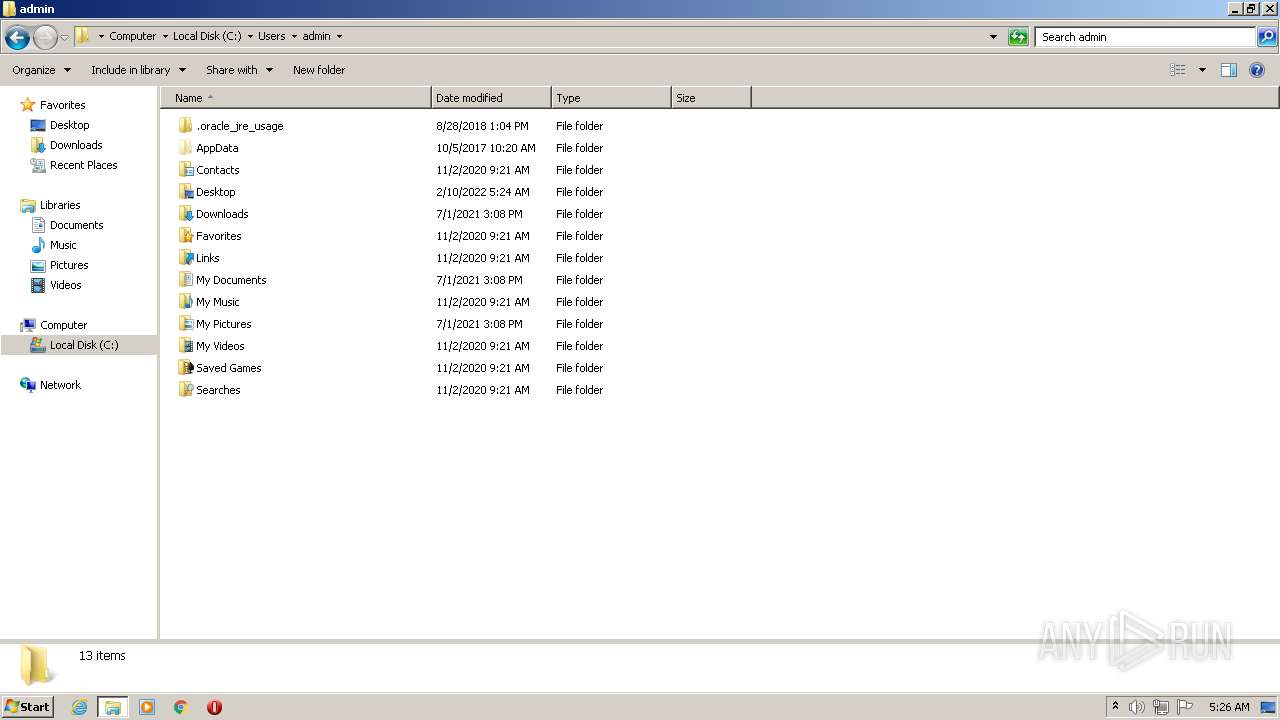Click the 8/28/2018 1:04 PM date
The image size is (1280, 720).
coord(482,126)
